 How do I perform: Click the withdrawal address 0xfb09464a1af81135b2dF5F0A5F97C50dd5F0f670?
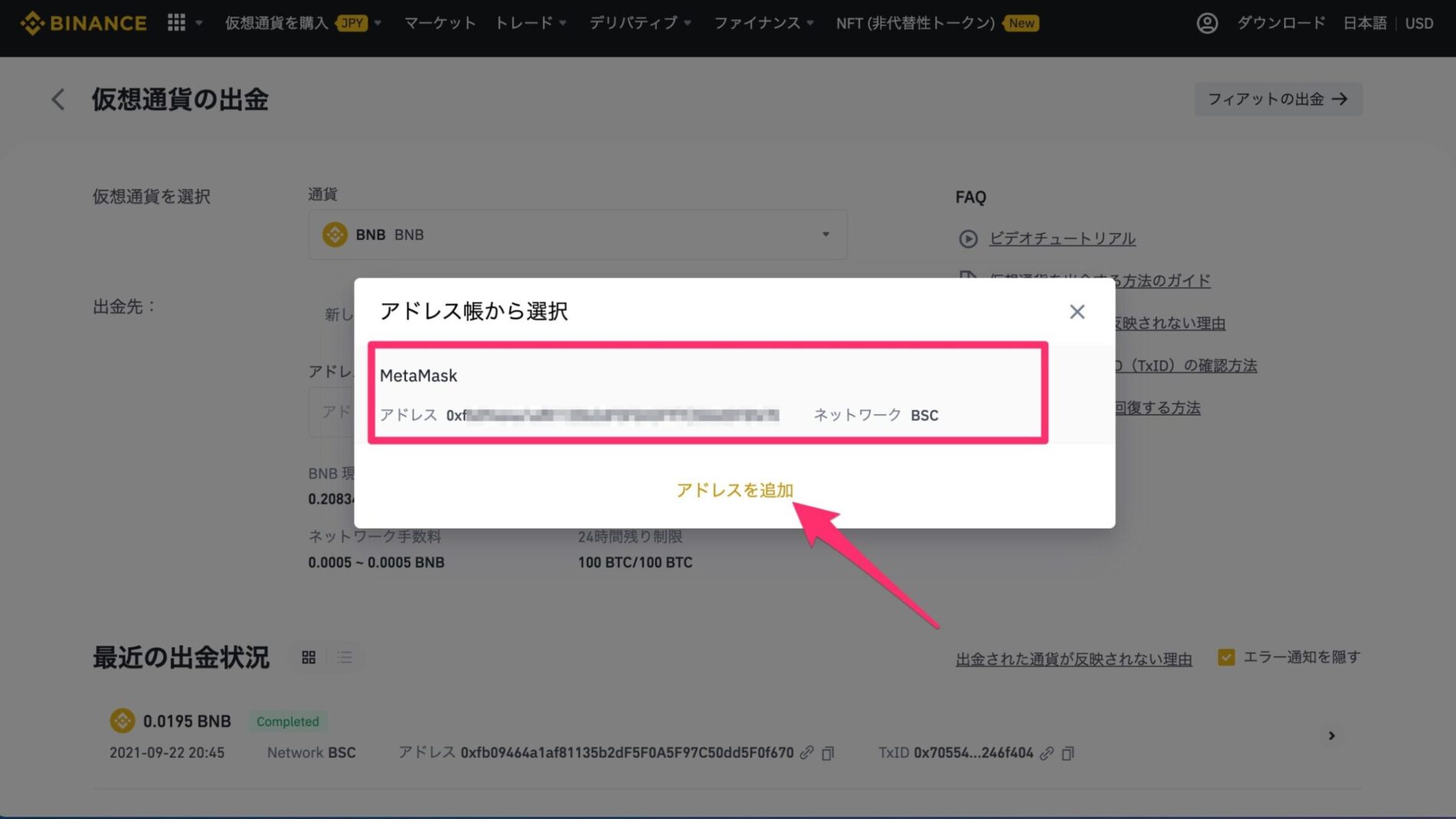click(627, 752)
